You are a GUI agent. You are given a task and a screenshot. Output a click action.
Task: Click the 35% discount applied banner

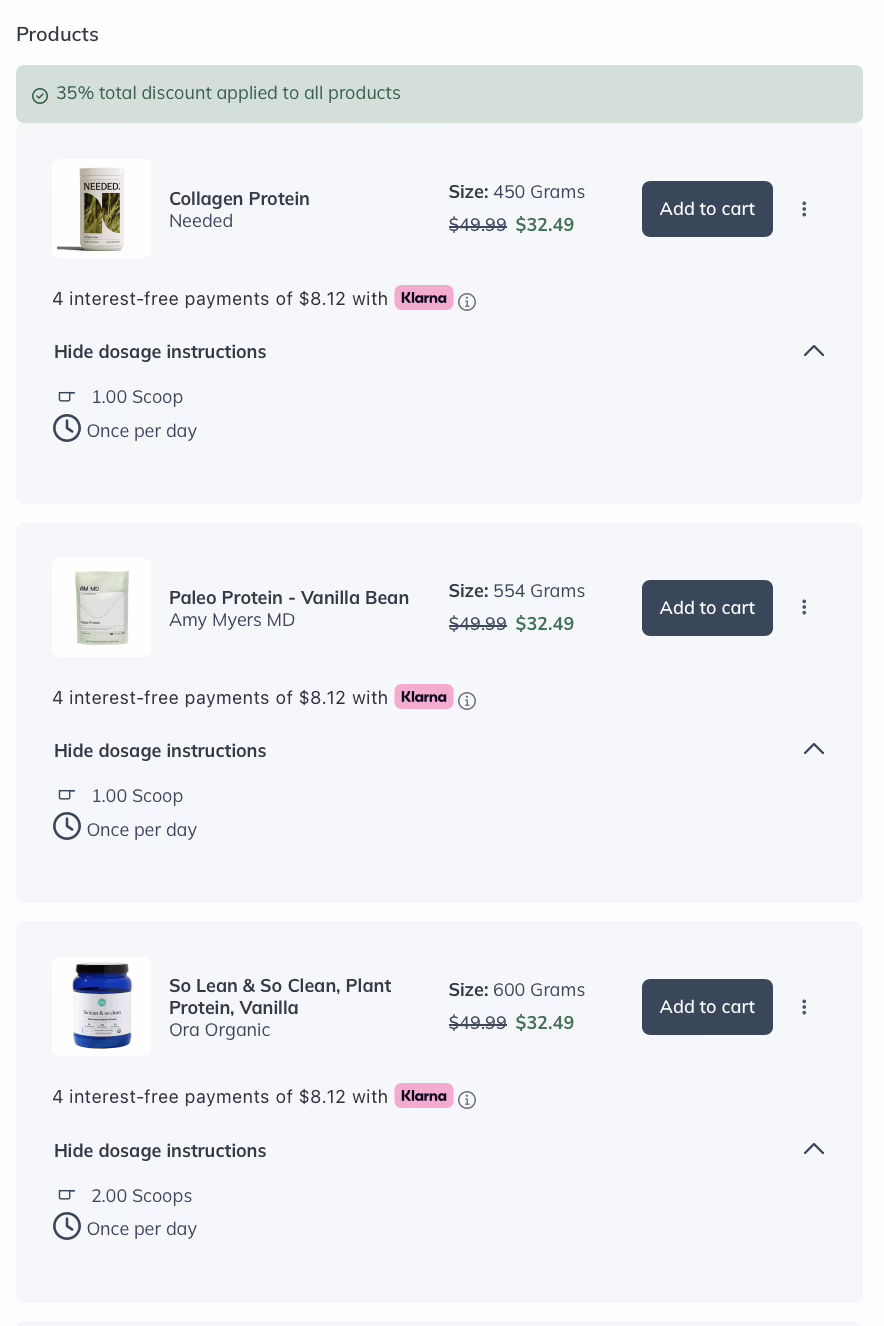(439, 94)
